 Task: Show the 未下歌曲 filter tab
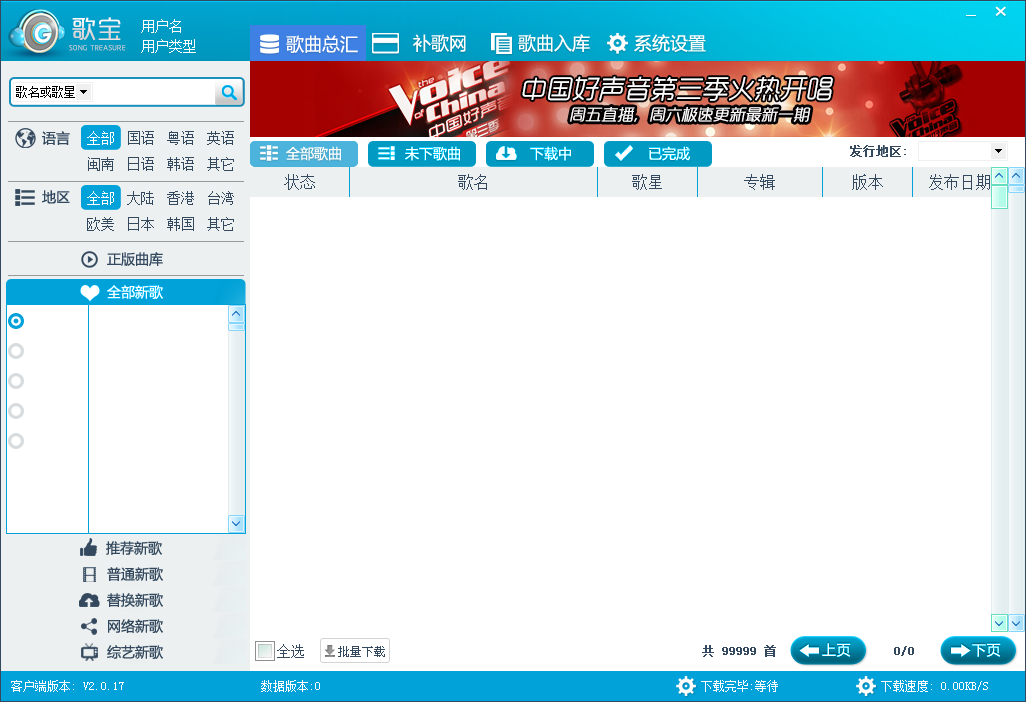pyautogui.click(x=421, y=154)
